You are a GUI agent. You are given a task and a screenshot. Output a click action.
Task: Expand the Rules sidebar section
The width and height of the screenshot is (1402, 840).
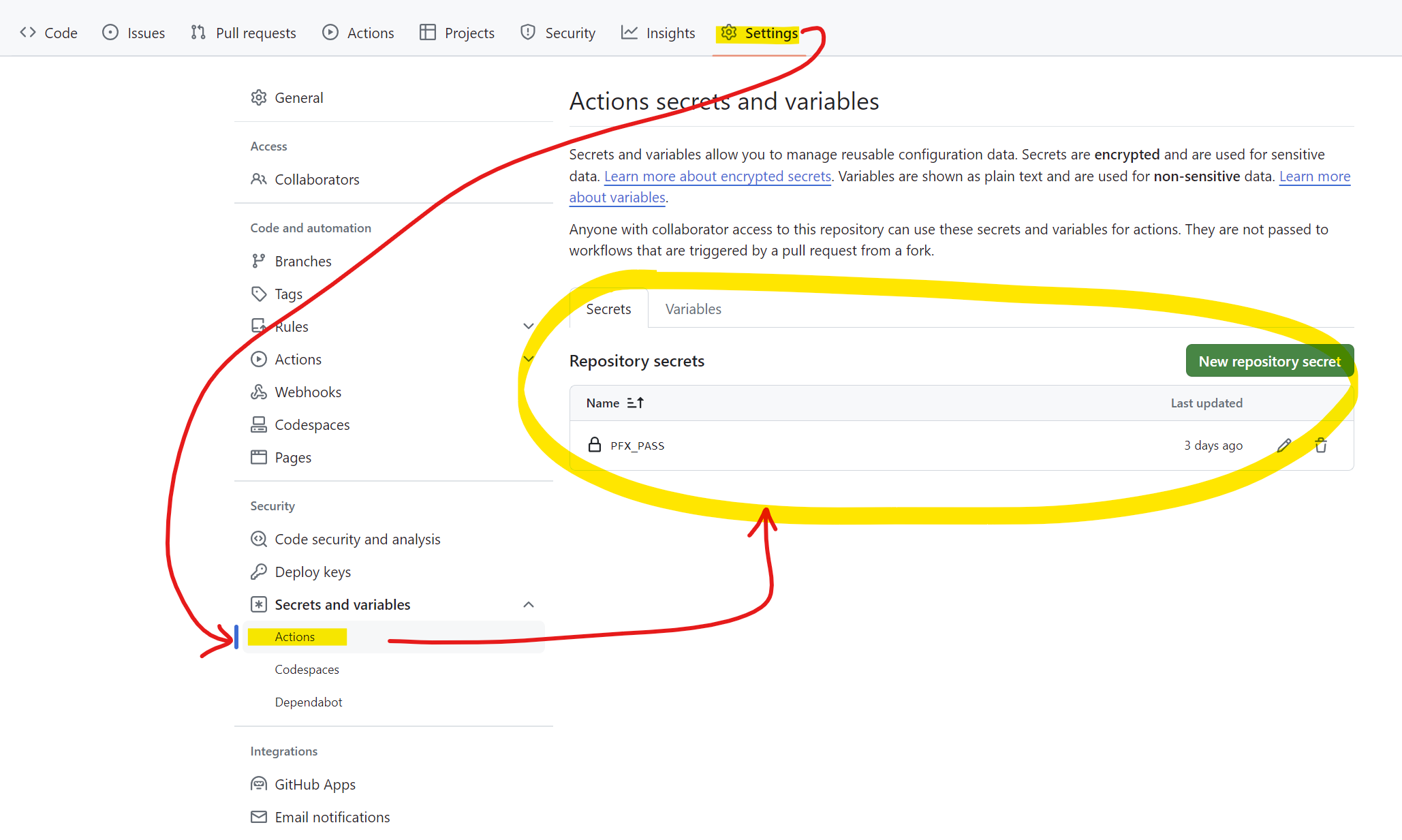pyautogui.click(x=528, y=326)
